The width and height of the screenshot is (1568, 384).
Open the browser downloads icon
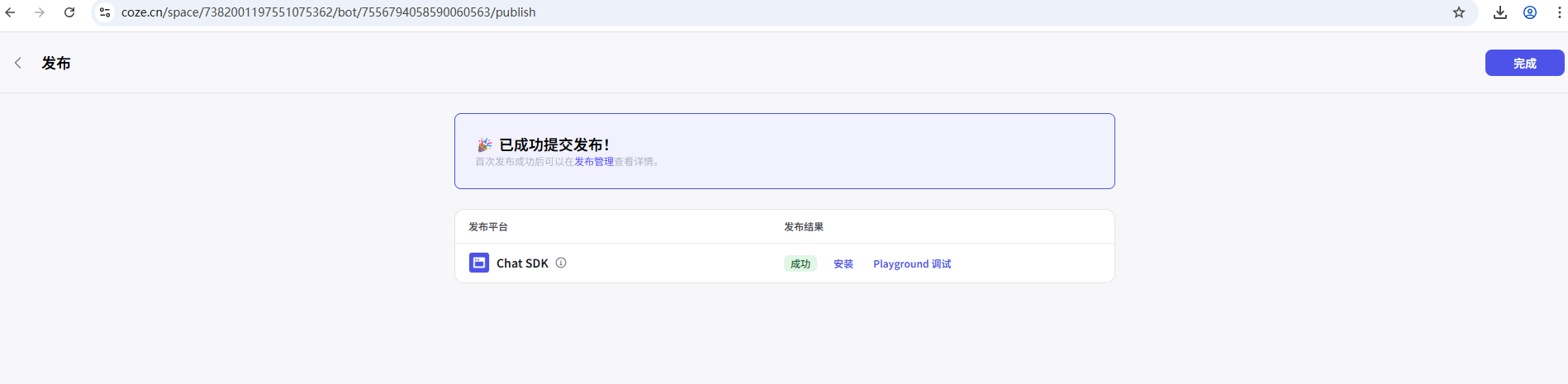pos(1500,12)
